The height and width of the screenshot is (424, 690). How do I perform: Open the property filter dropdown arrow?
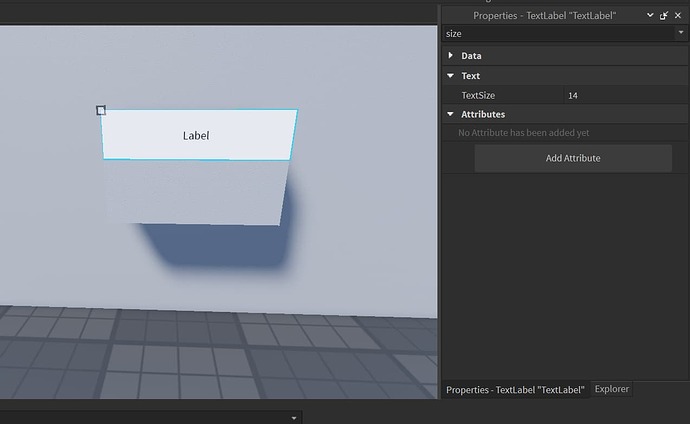[x=681, y=33]
